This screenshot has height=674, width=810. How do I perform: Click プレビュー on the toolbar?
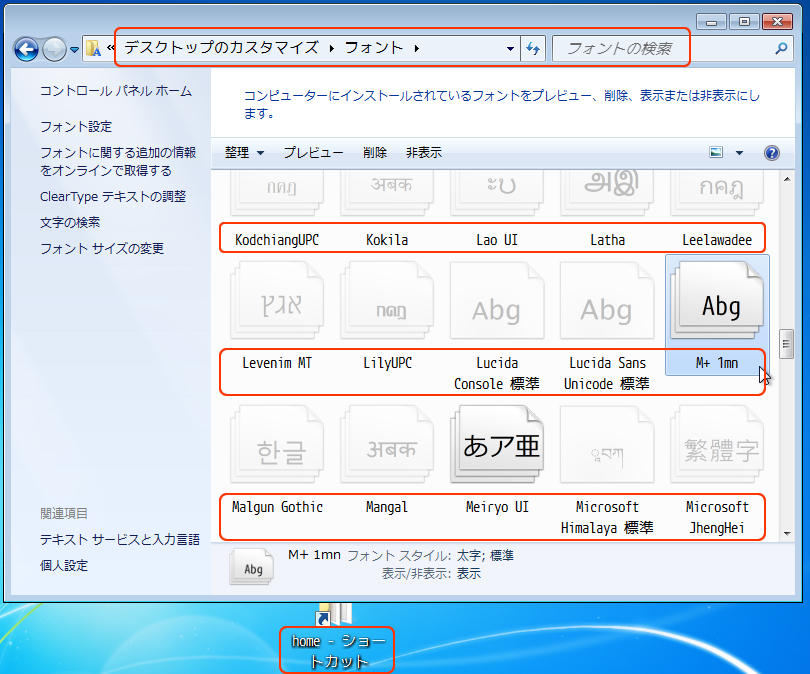click(313, 153)
